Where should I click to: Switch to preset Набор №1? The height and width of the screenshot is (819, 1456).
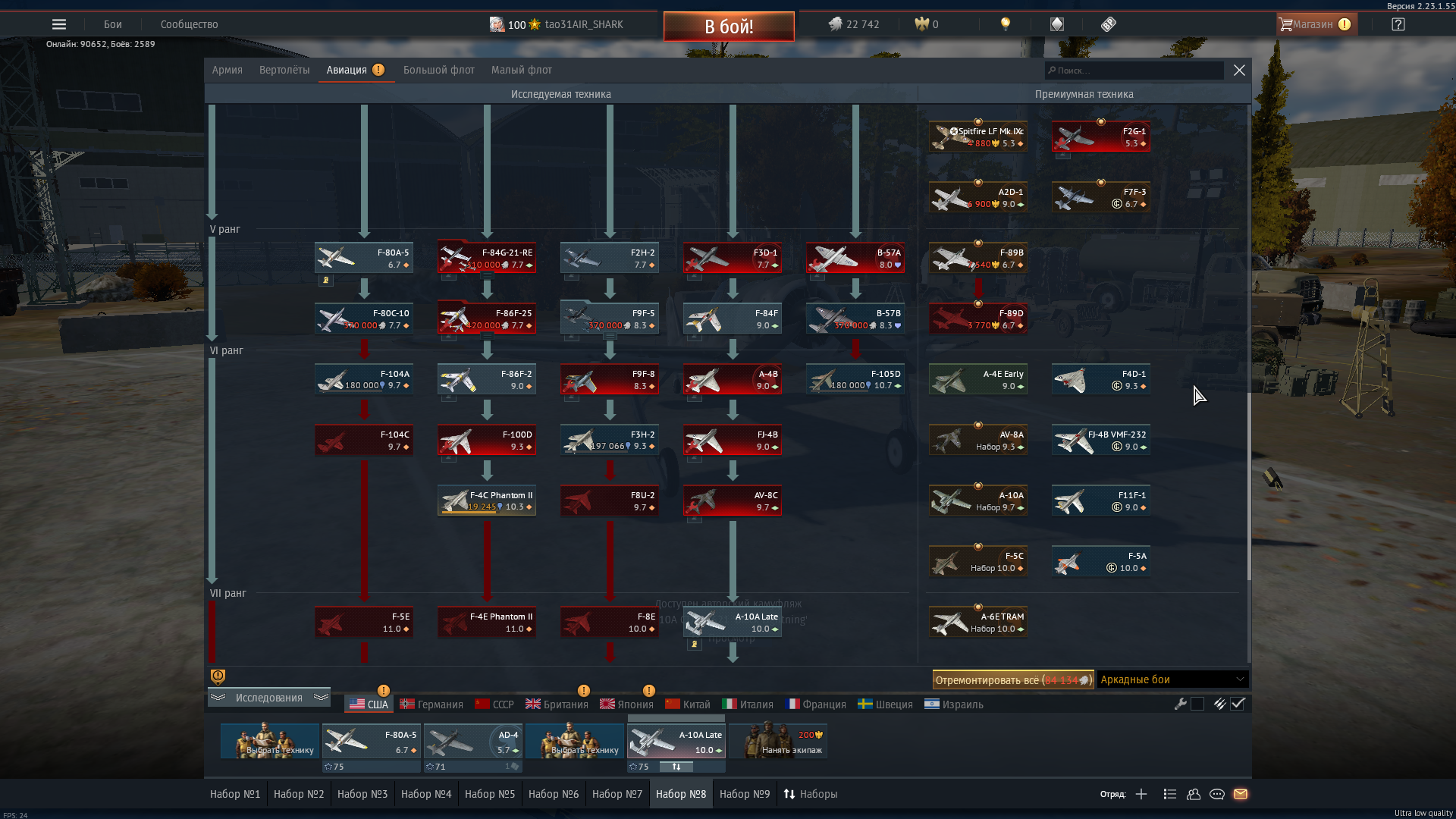[235, 794]
